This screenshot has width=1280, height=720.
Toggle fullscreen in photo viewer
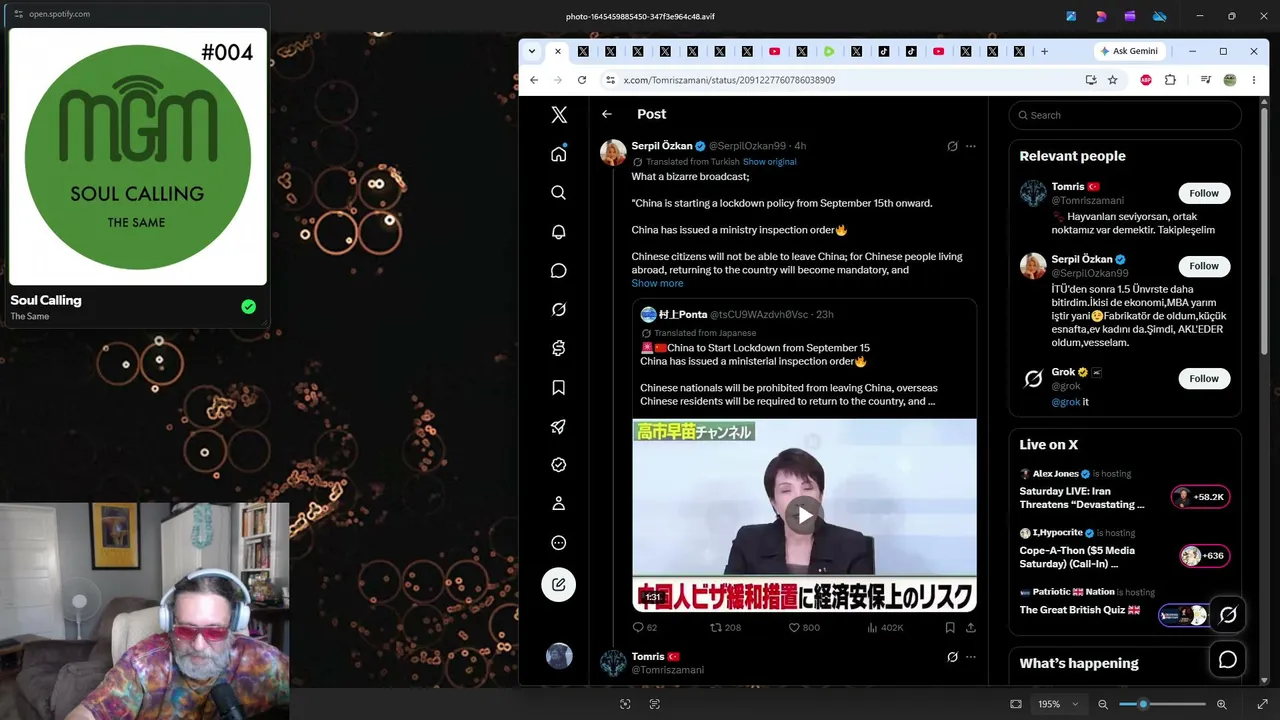pos(1262,704)
